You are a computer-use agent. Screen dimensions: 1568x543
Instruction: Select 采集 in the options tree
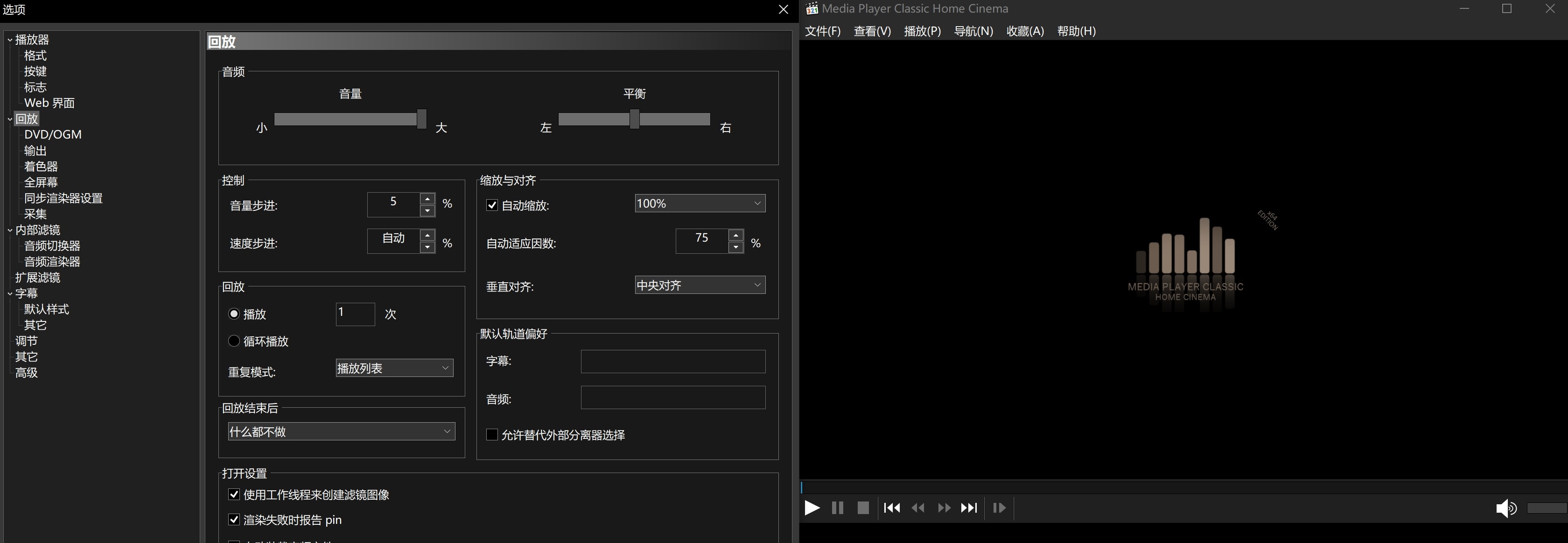click(x=35, y=214)
